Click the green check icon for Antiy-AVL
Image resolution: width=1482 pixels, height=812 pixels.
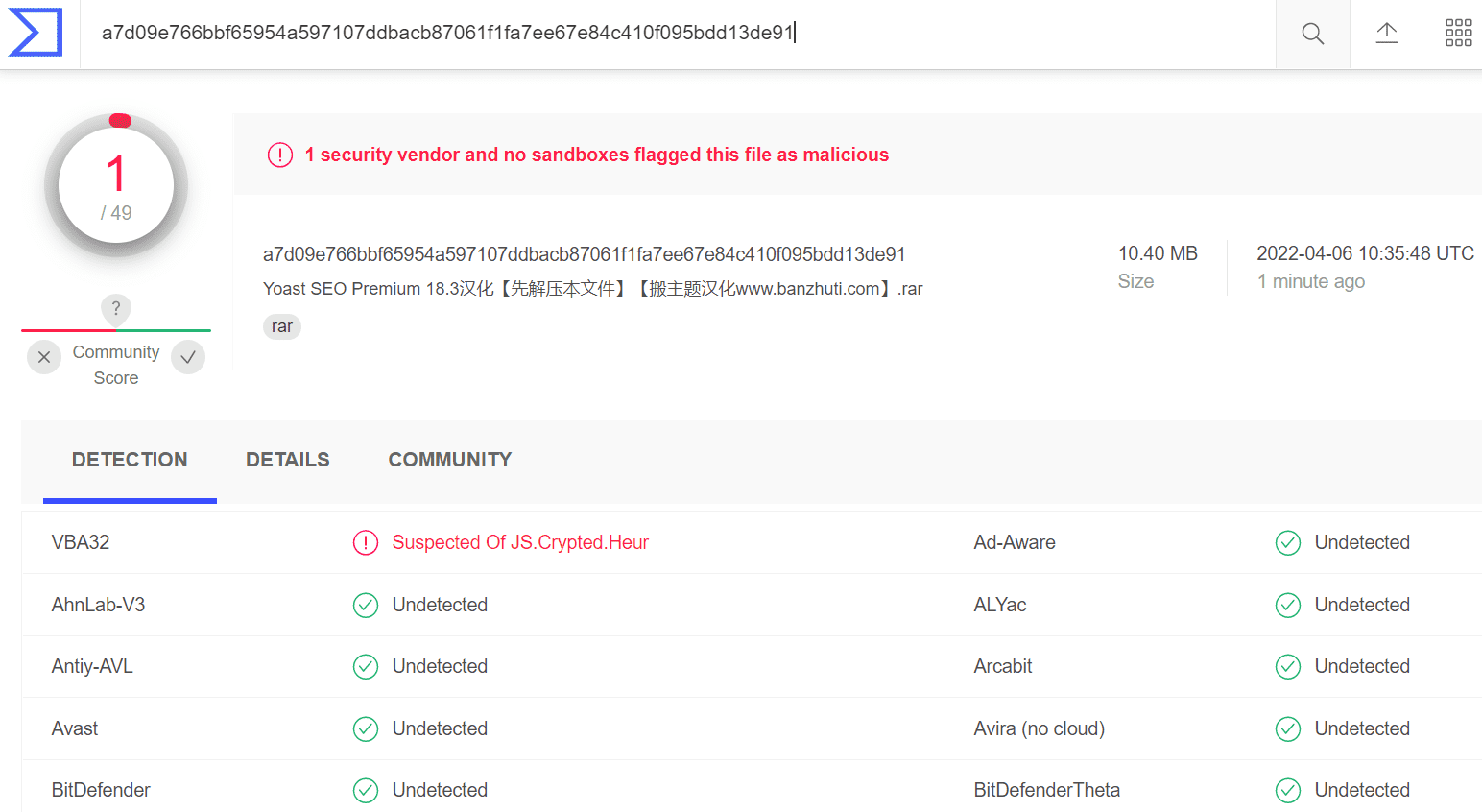click(366, 667)
